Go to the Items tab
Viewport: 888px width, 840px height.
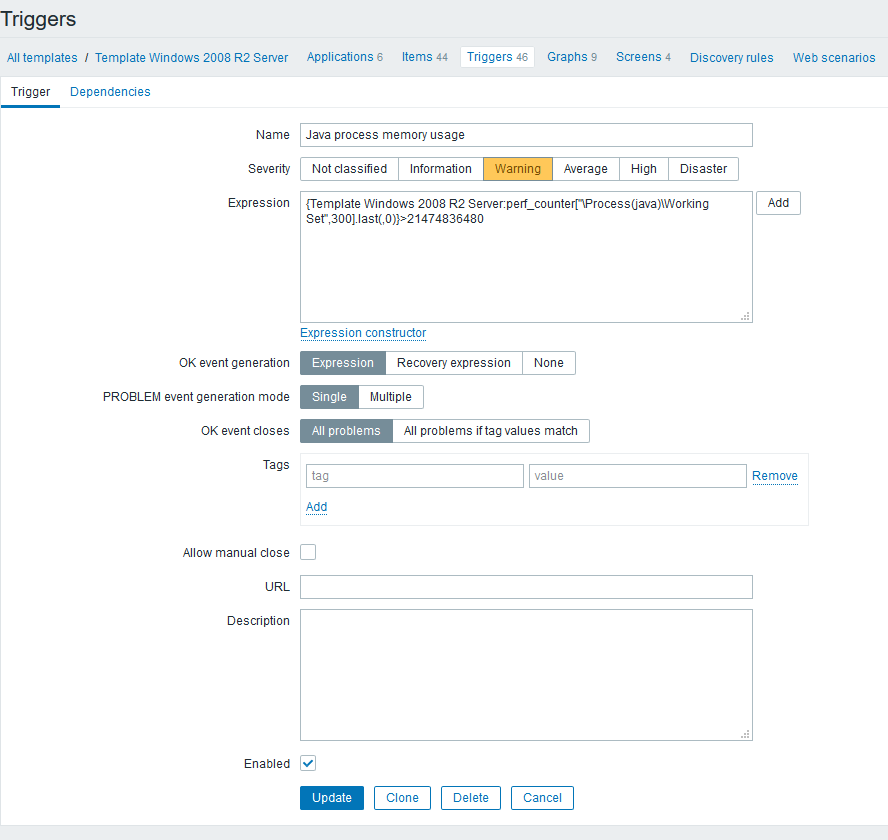tap(425, 57)
